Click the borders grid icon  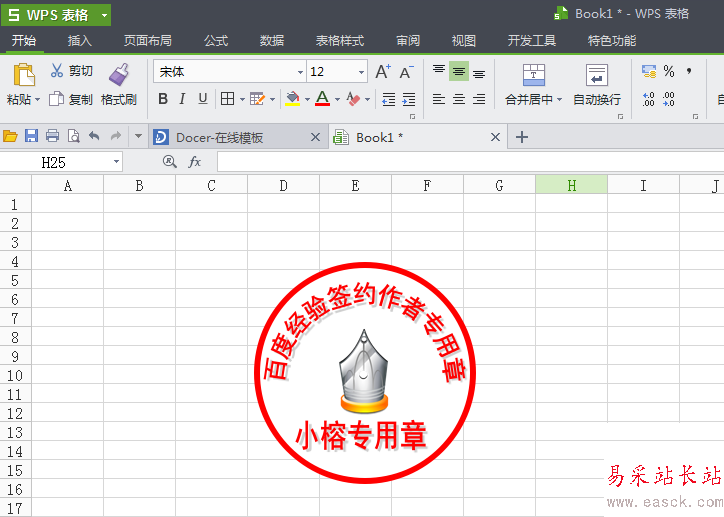coord(227,99)
